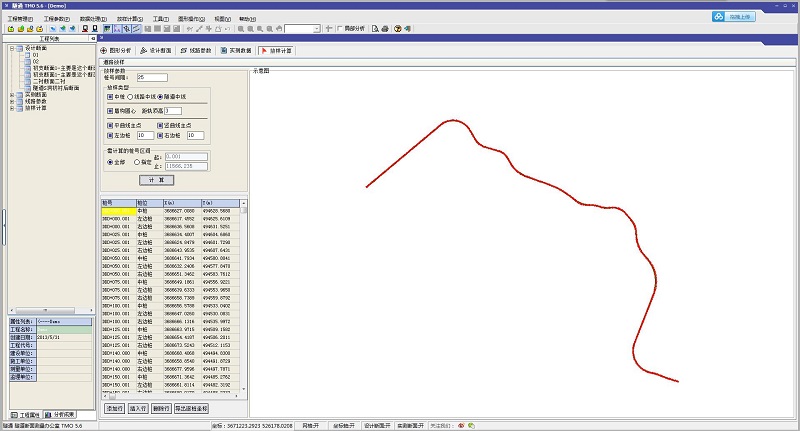Switch to the 工程属性 bottom tab
Image resolution: width=800 pixels, height=431 pixels.
pyautogui.click(x=26, y=415)
